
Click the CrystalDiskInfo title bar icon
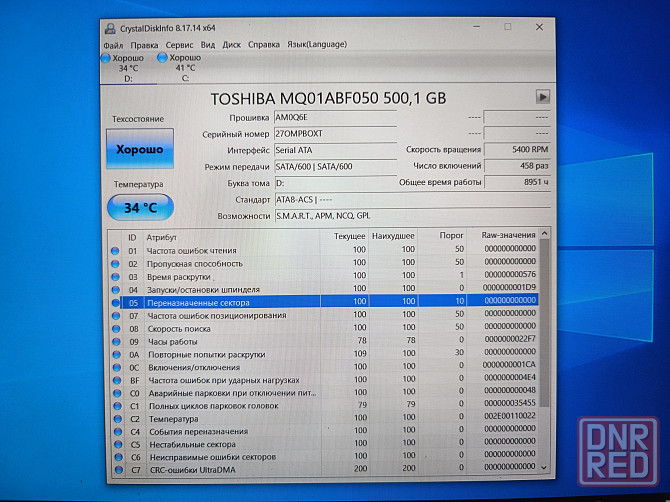[x=110, y=29]
